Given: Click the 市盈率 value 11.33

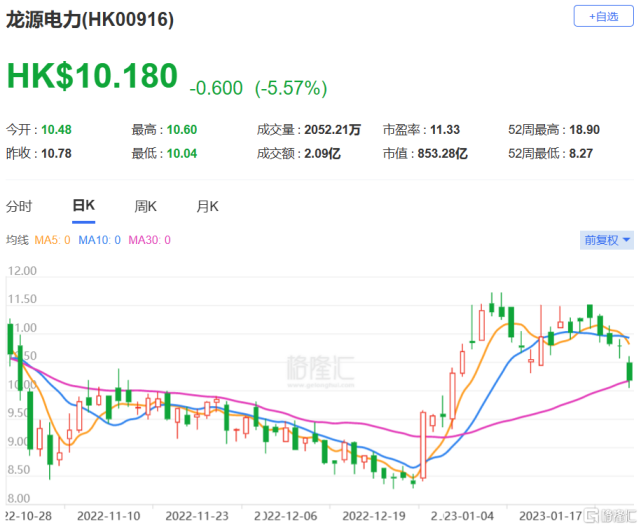Looking at the screenshot, I should point(445,130).
